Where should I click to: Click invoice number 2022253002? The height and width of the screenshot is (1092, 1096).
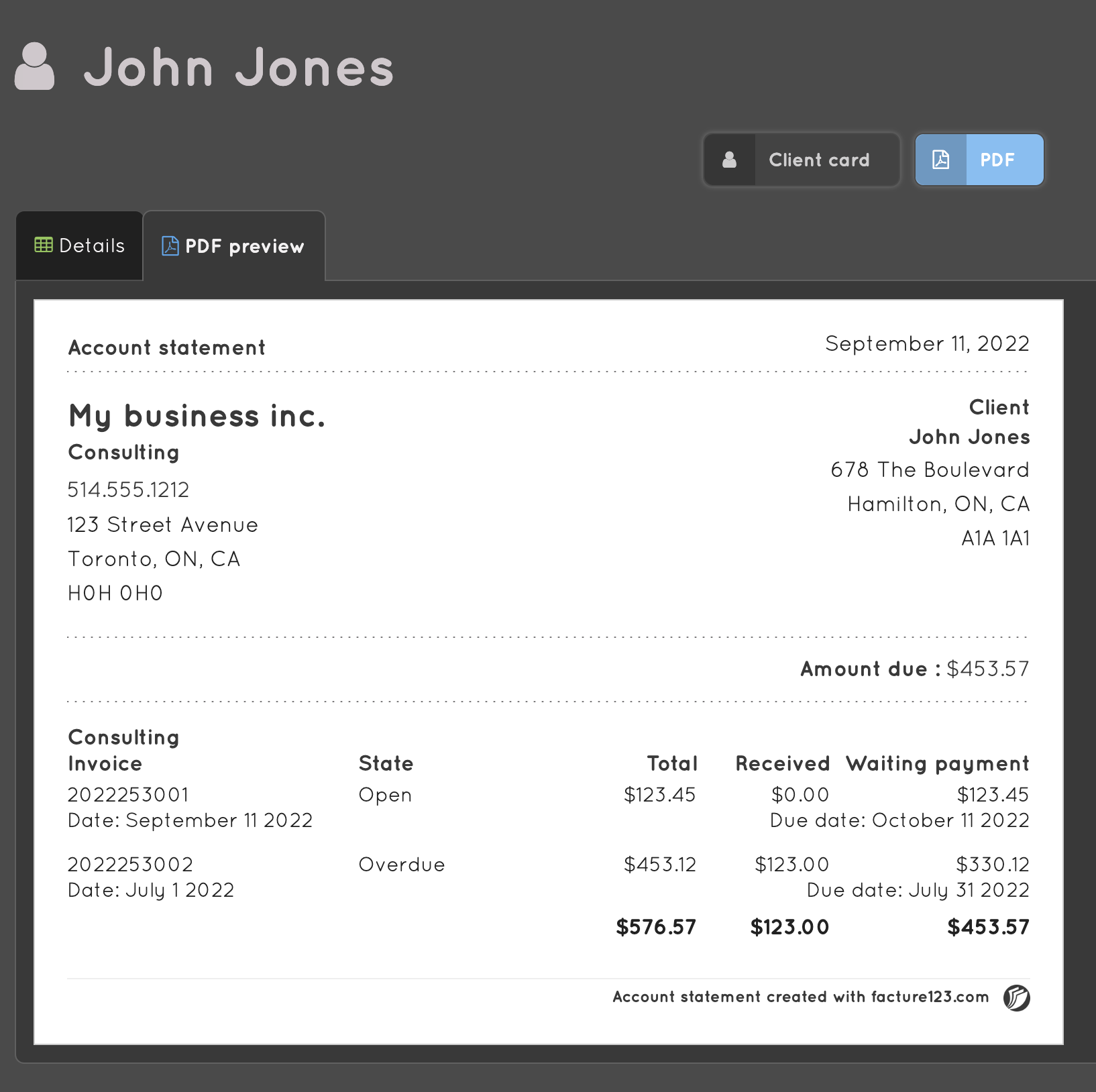131,865
